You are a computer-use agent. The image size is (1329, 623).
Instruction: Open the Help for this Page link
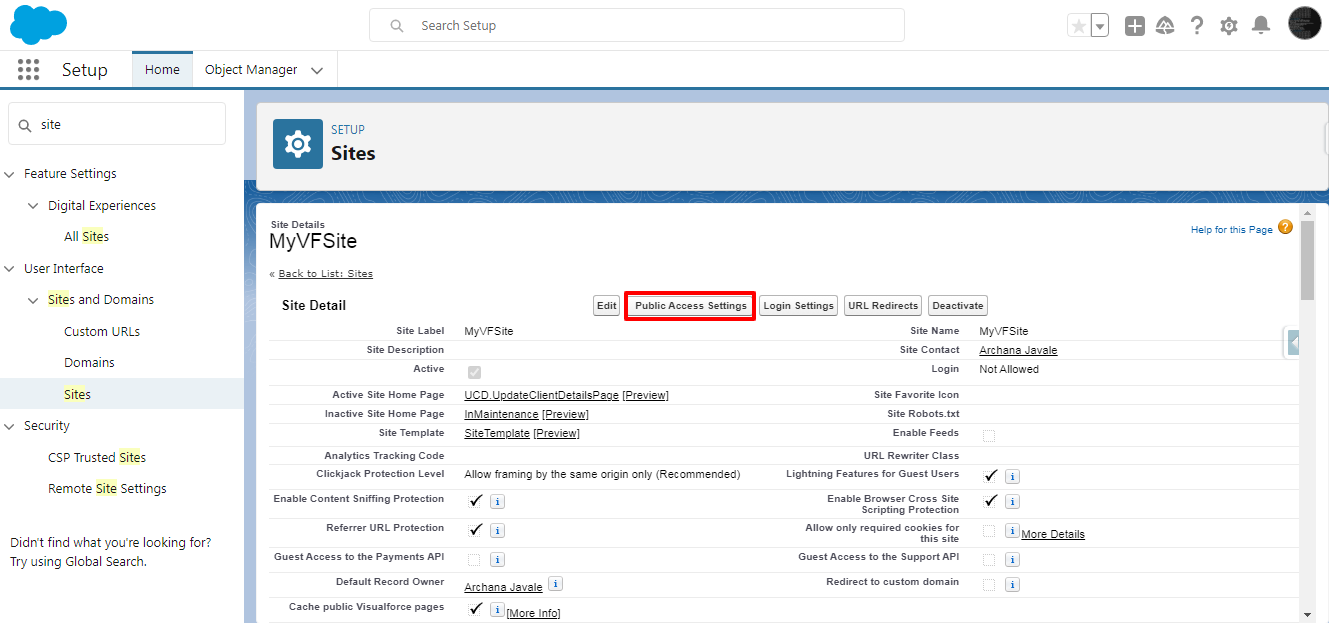pos(1231,230)
